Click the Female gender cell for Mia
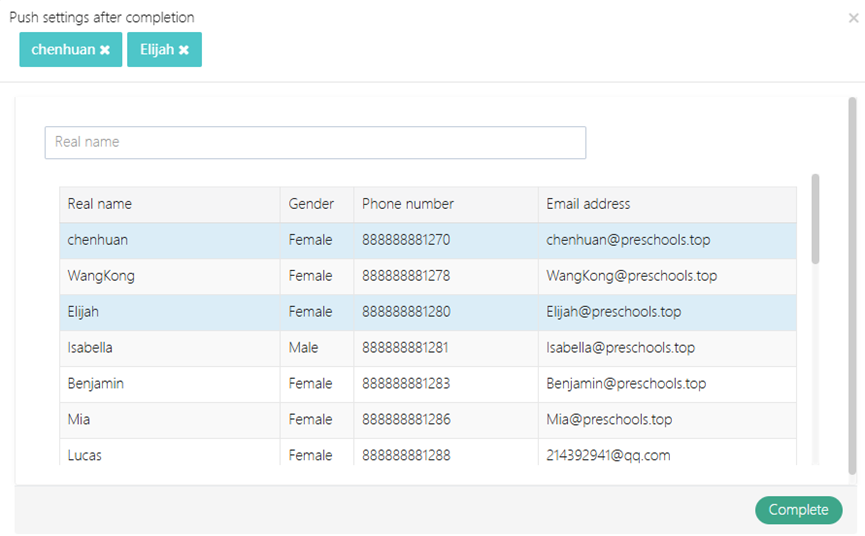The height and width of the screenshot is (536, 865). 317,420
